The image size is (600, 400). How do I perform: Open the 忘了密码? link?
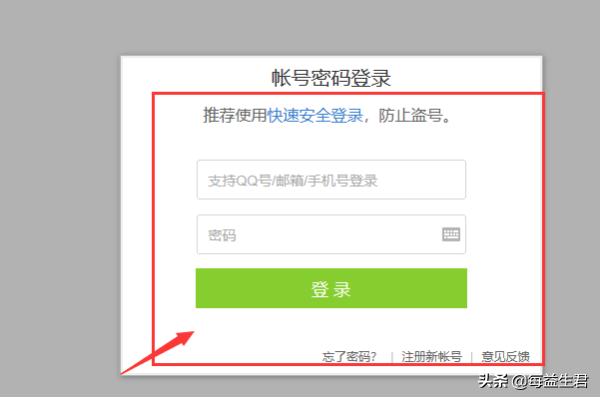tap(349, 357)
